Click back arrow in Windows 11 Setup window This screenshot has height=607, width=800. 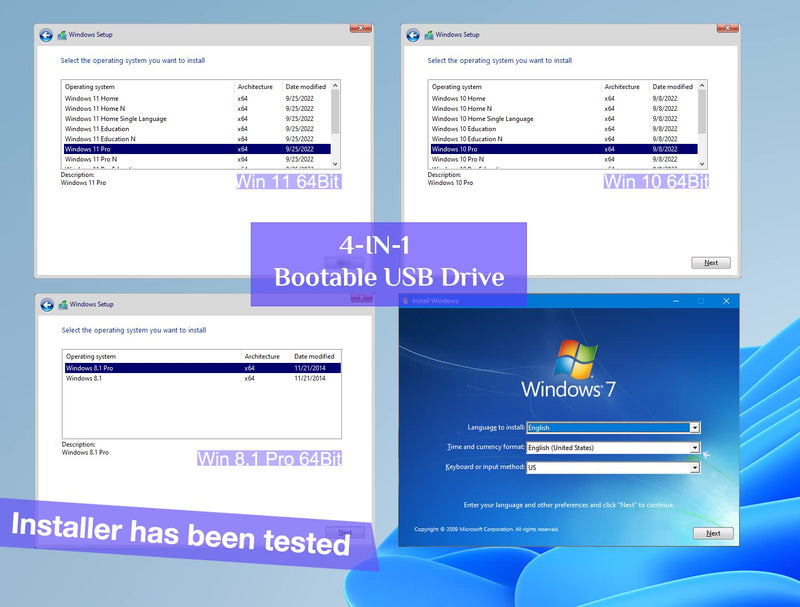46,35
